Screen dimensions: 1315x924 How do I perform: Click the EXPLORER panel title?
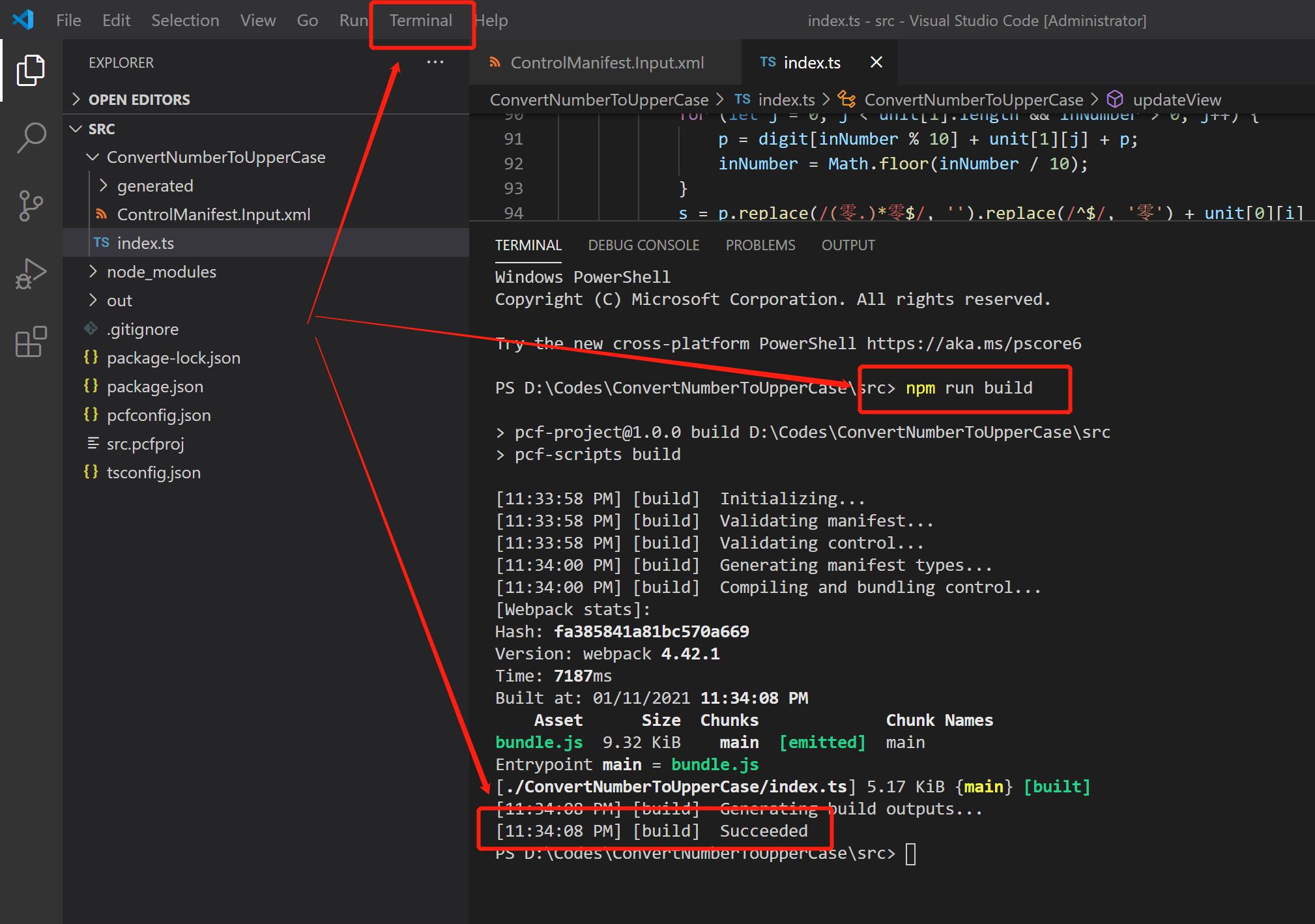click(121, 63)
